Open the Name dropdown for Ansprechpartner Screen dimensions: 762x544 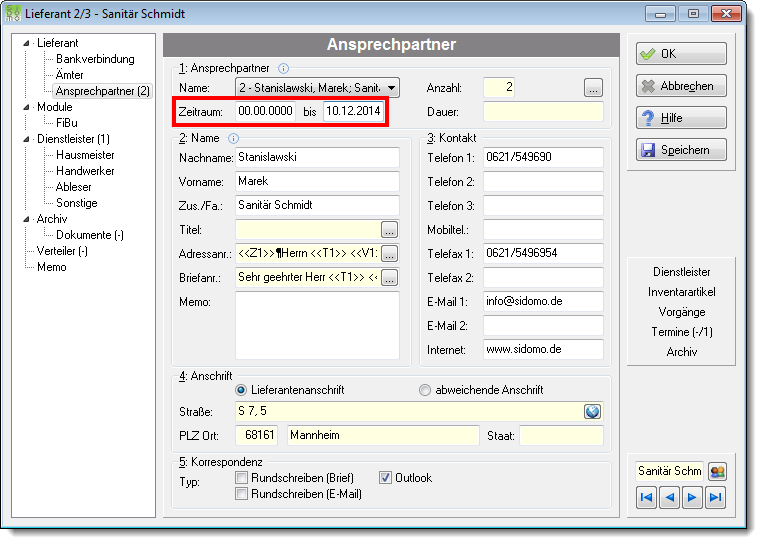391,88
